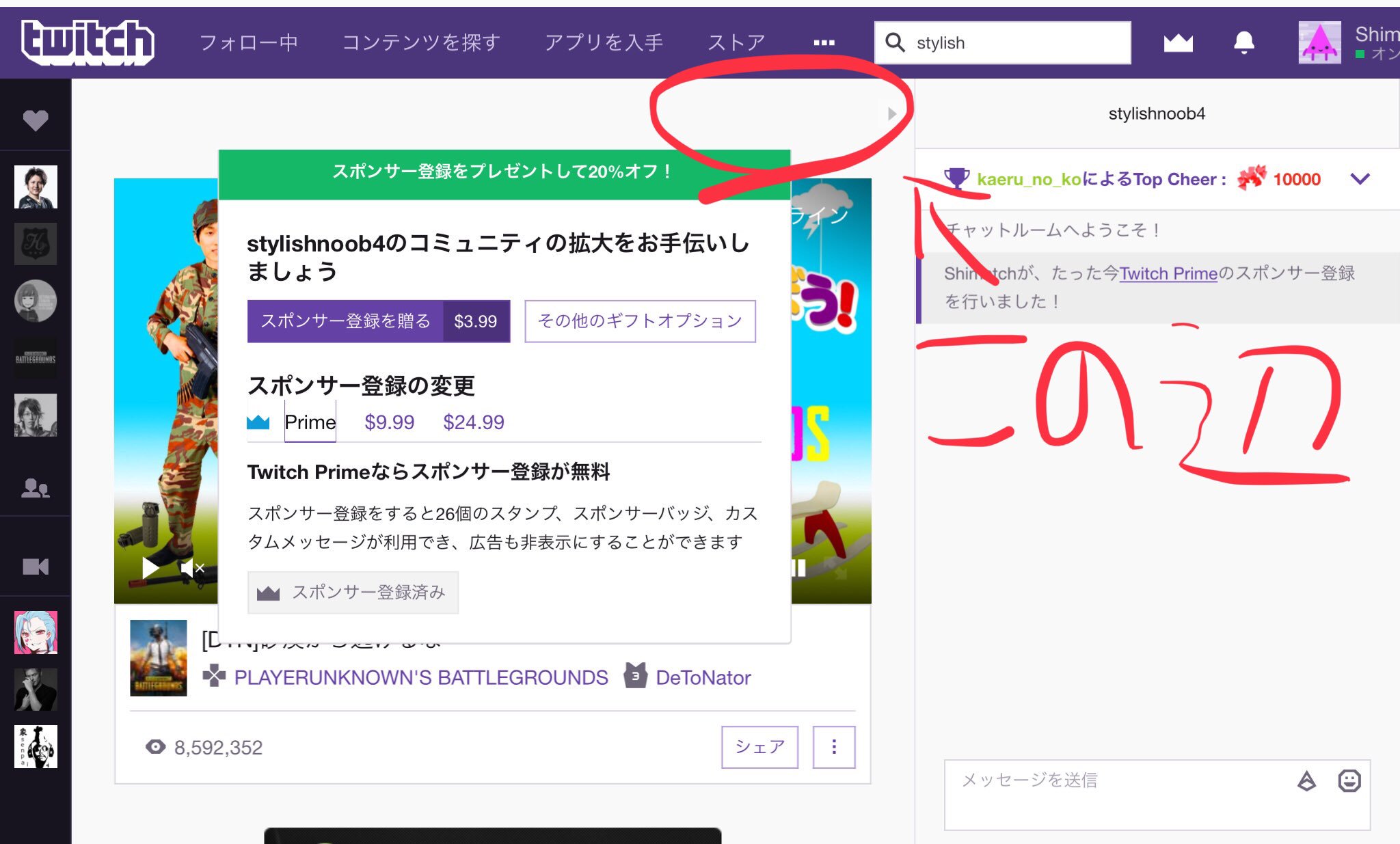
Task: Open kaeru_no_ko cheerer name
Action: [x=1028, y=180]
